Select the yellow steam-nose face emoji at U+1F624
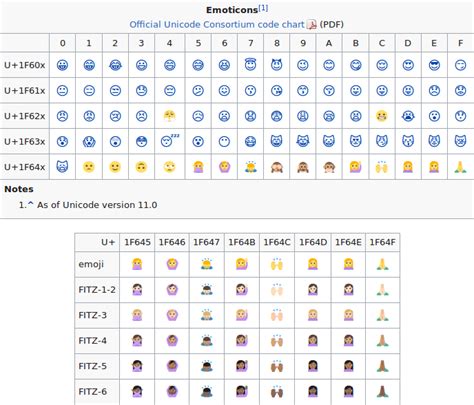This screenshot has width=474, height=405. tap(170, 116)
